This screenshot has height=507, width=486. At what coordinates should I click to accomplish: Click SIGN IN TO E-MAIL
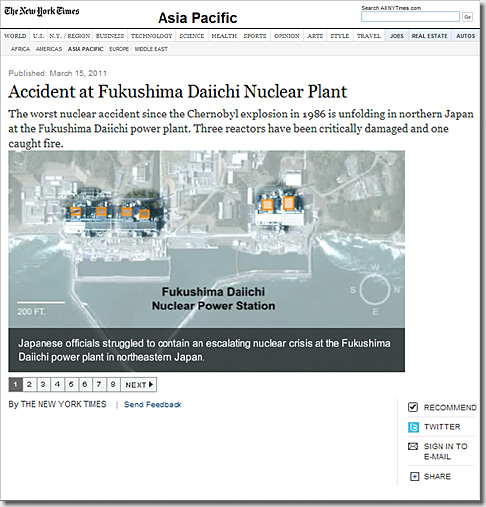point(445,451)
